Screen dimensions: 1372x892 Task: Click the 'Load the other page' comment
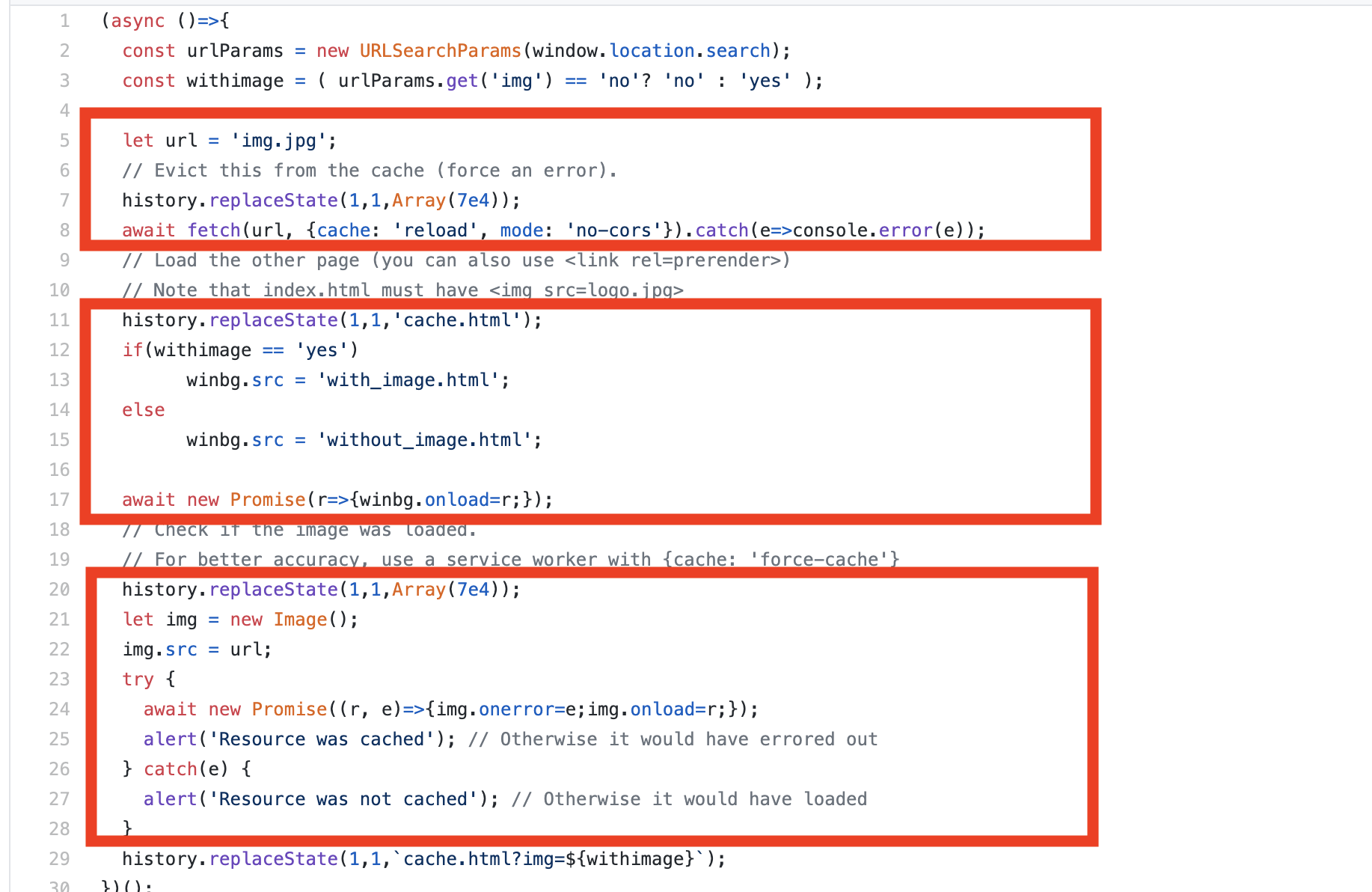[456, 260]
